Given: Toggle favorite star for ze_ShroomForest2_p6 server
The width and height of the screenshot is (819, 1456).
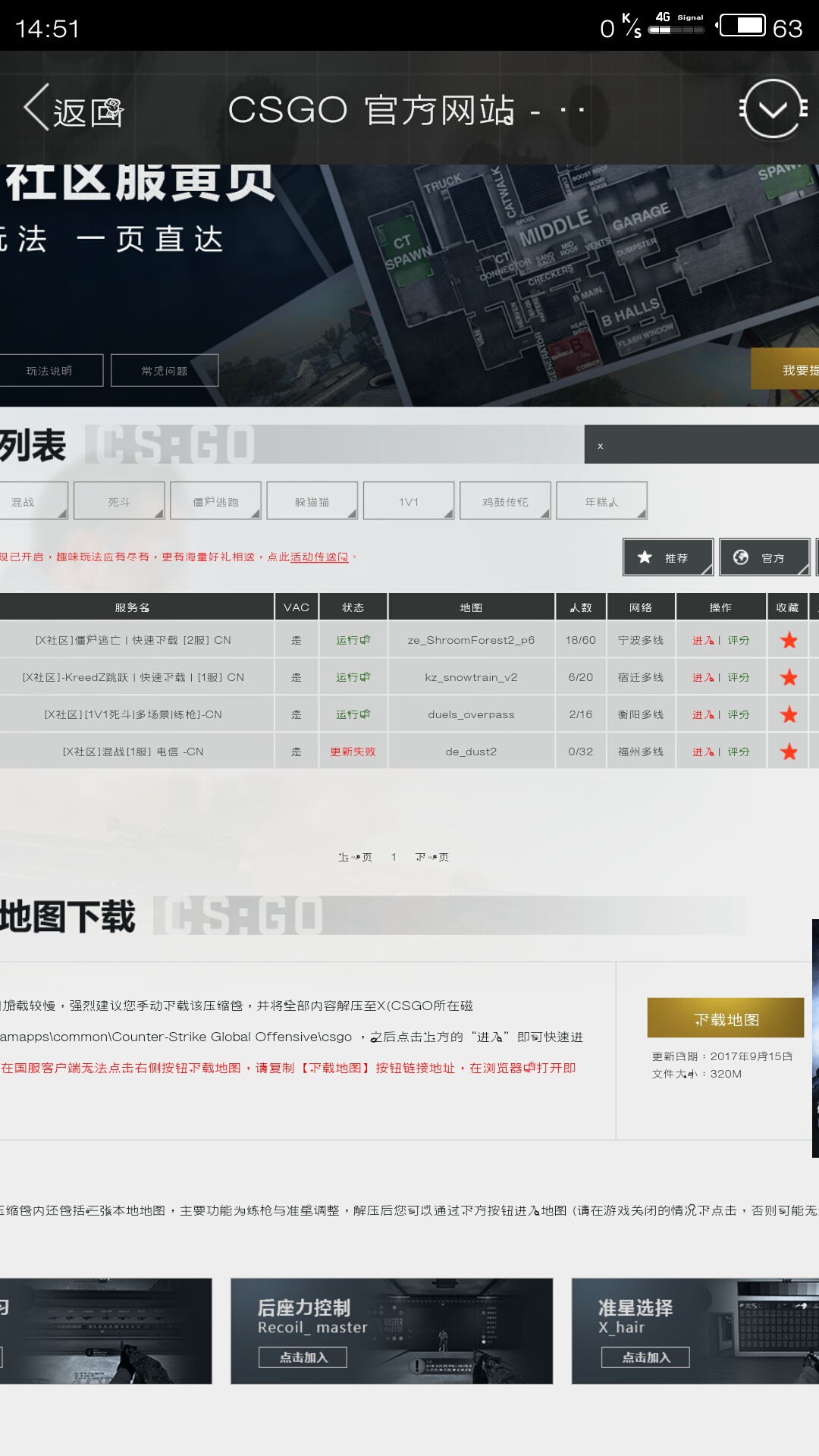Looking at the screenshot, I should coord(789,640).
